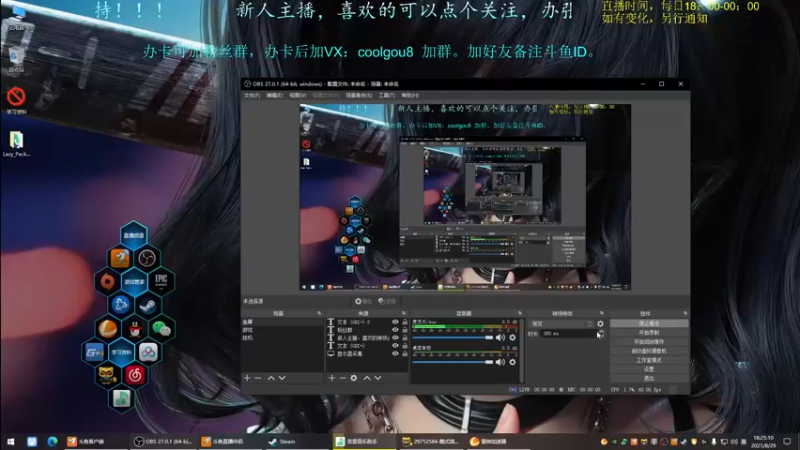Mute the second mixer audio channel

500,362
